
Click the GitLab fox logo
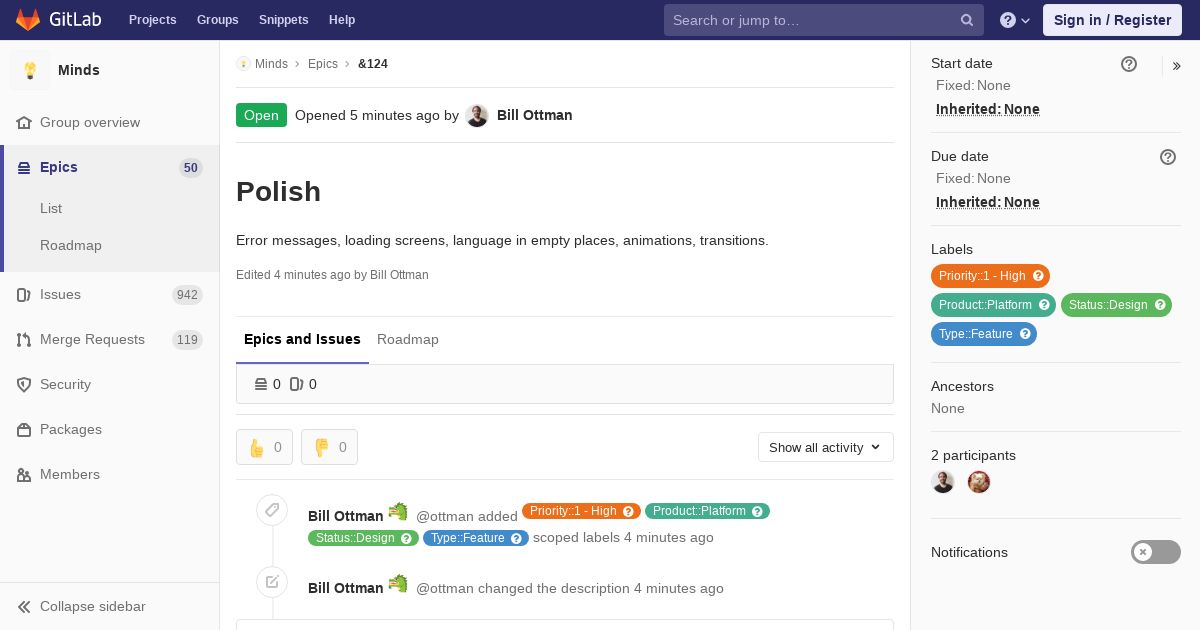[x=29, y=20]
